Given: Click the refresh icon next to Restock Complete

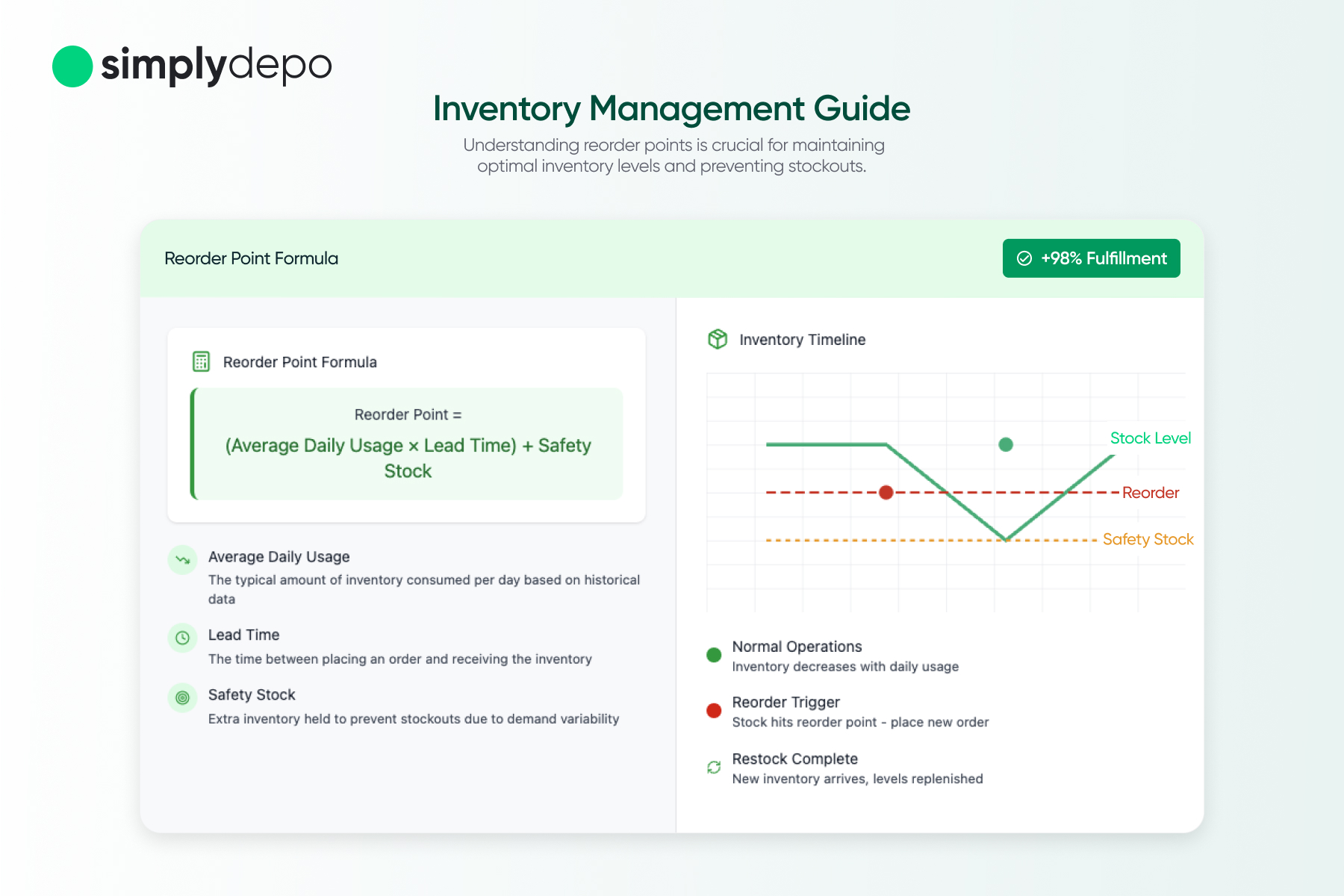Looking at the screenshot, I should click(x=714, y=767).
